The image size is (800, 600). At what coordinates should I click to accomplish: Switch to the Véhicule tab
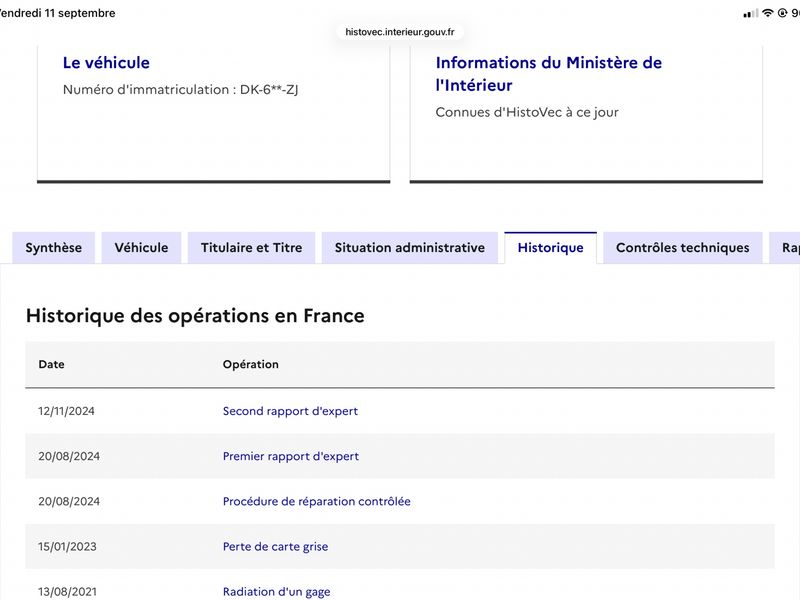141,248
